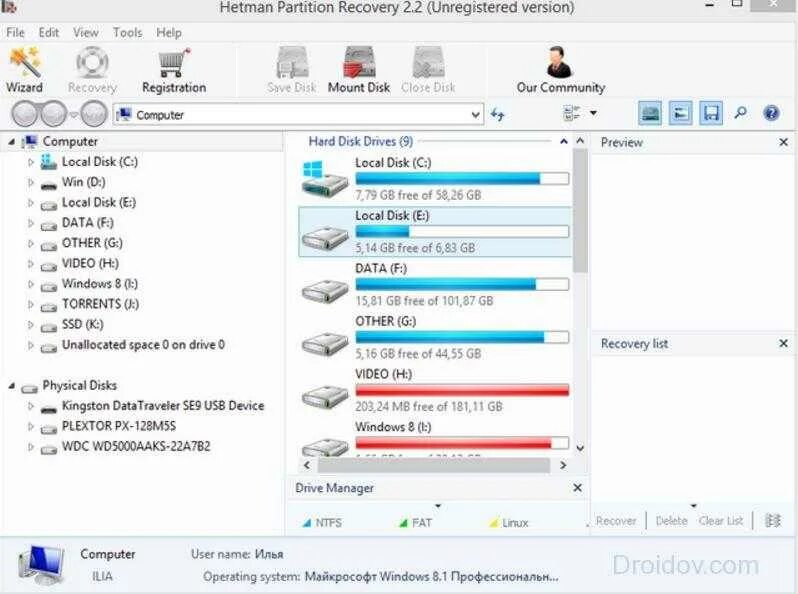
Task: Open the search magnifier tool
Action: coord(741,112)
